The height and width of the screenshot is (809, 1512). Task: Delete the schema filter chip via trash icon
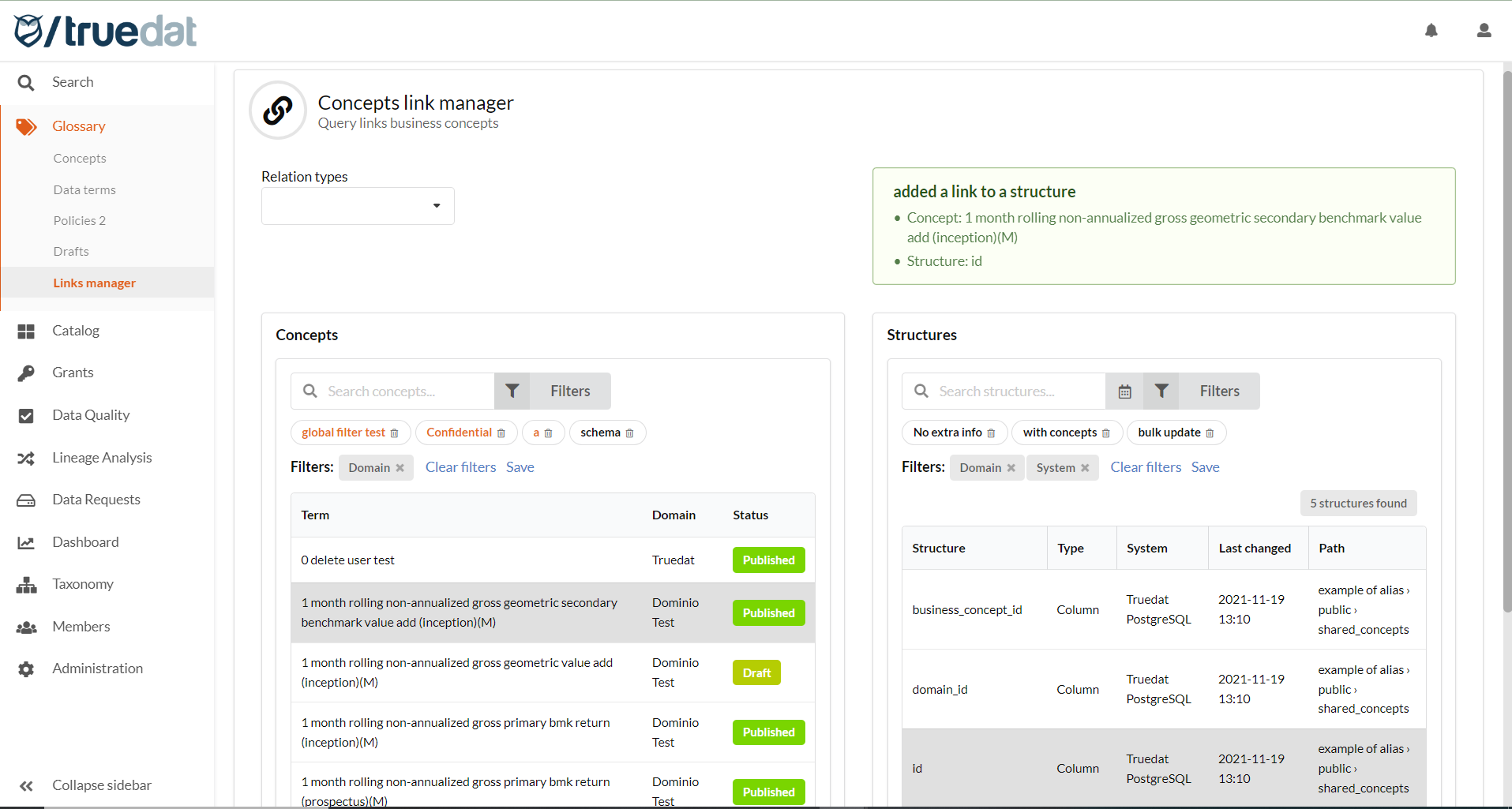629,433
